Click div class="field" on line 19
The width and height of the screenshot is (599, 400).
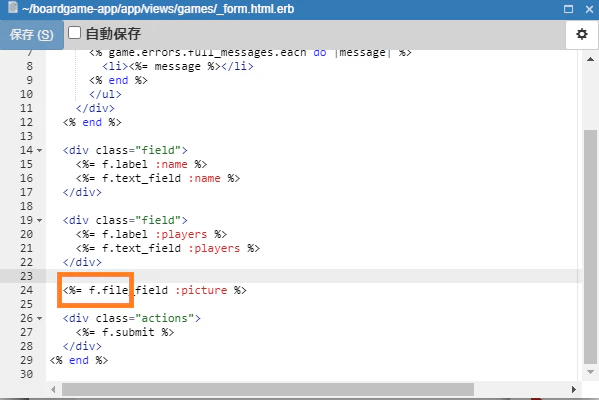coord(125,220)
